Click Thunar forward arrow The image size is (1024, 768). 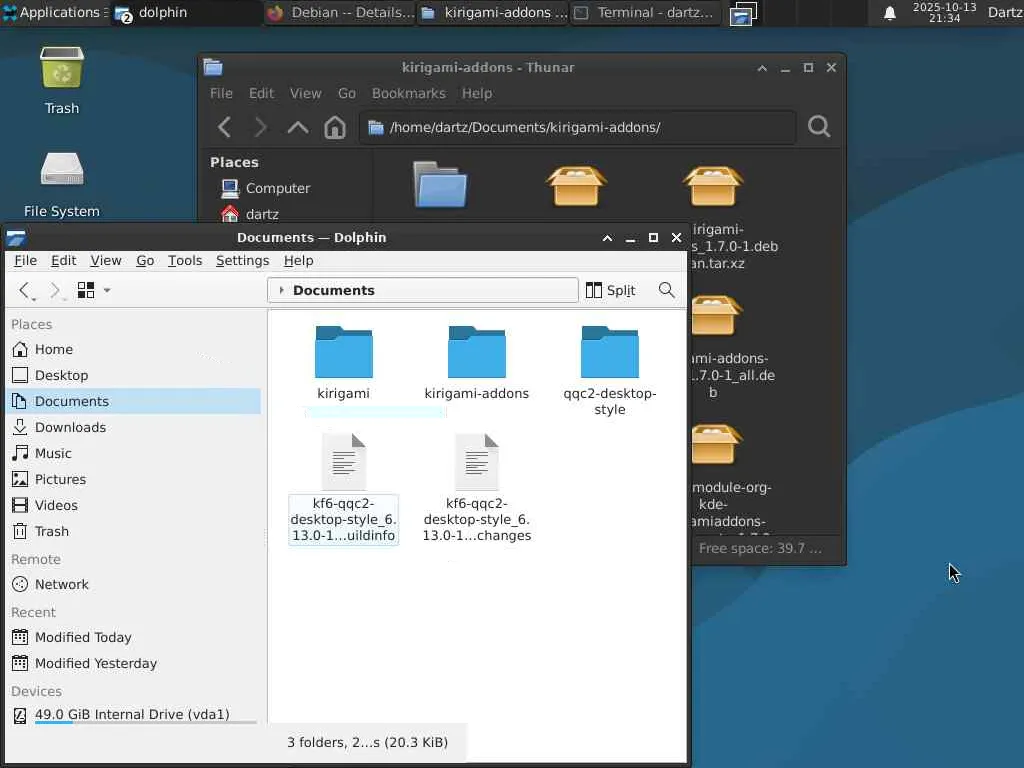(x=260, y=127)
